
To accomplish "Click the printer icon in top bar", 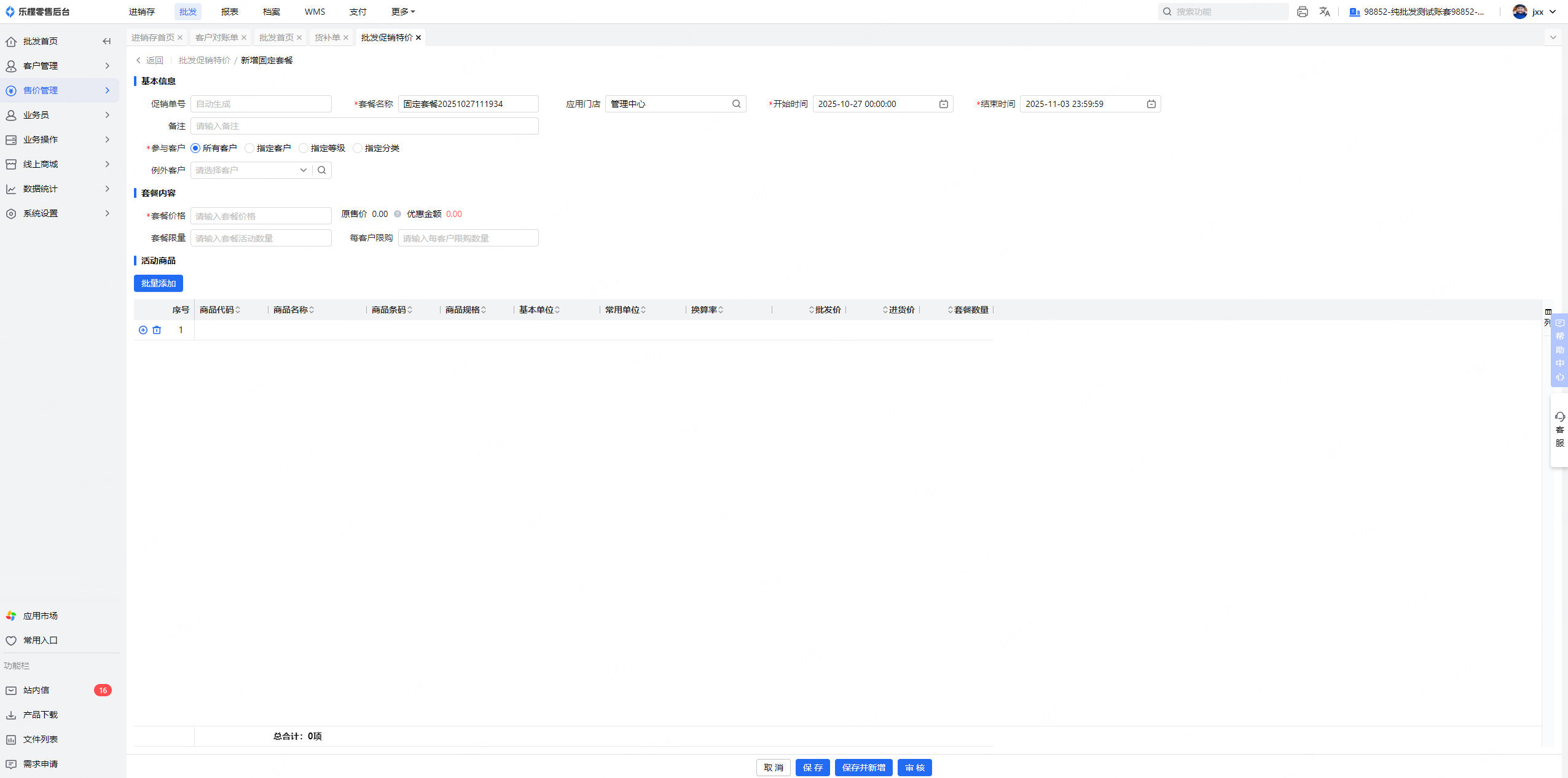I will click(1302, 12).
